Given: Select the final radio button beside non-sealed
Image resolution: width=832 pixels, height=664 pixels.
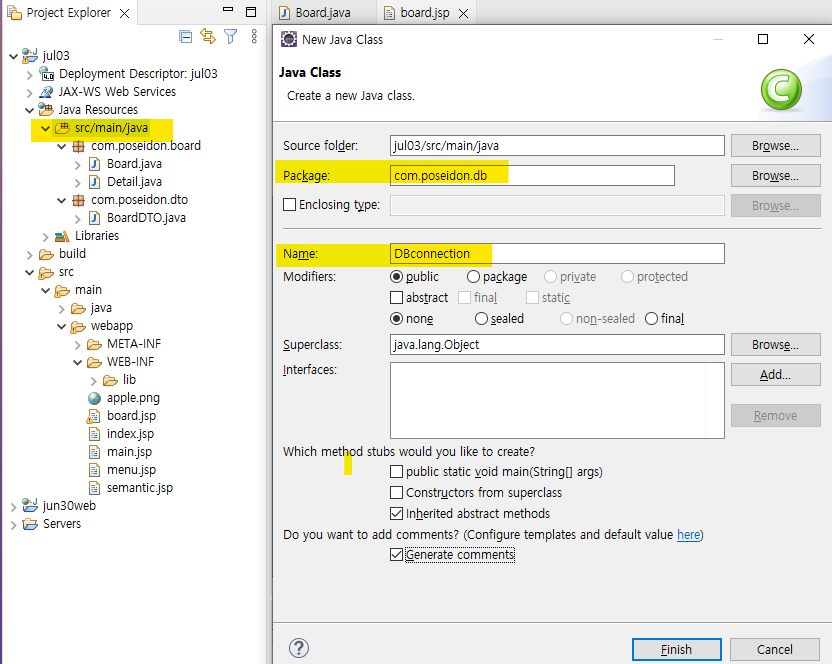Looking at the screenshot, I should pyautogui.click(x=652, y=318).
